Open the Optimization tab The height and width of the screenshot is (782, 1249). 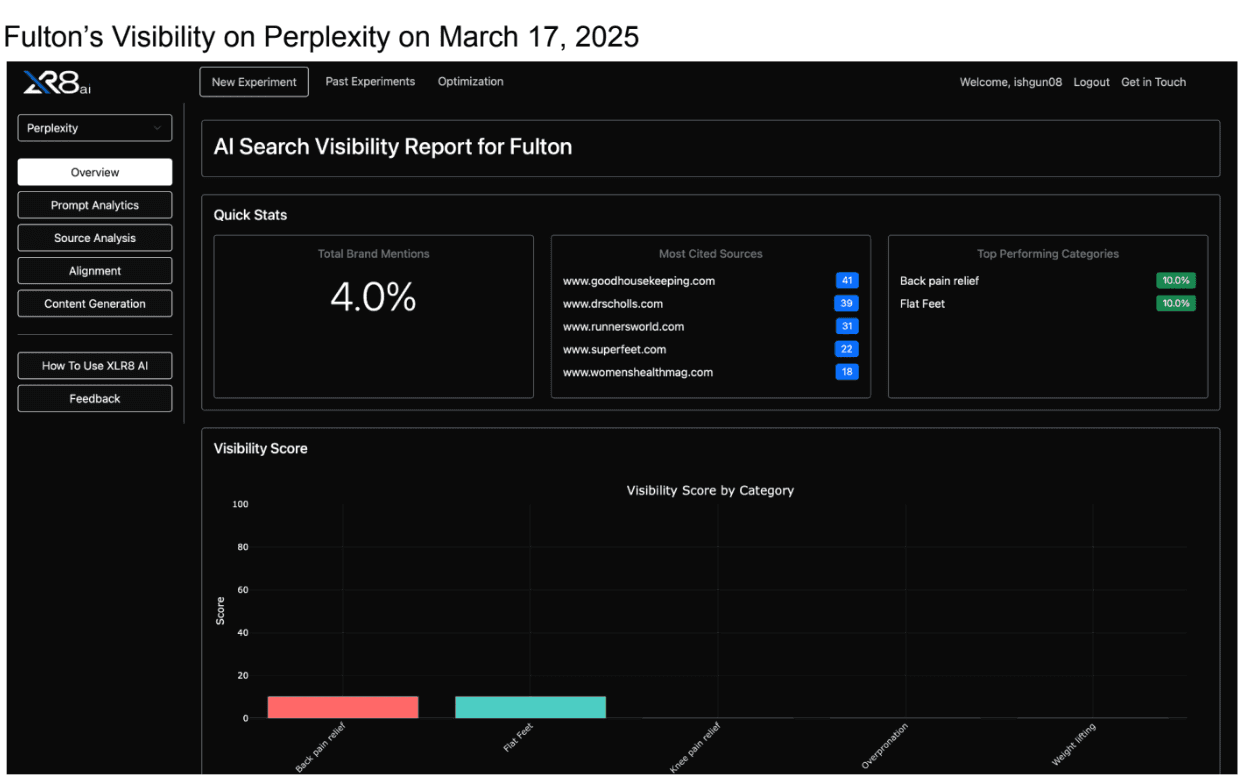pos(470,81)
